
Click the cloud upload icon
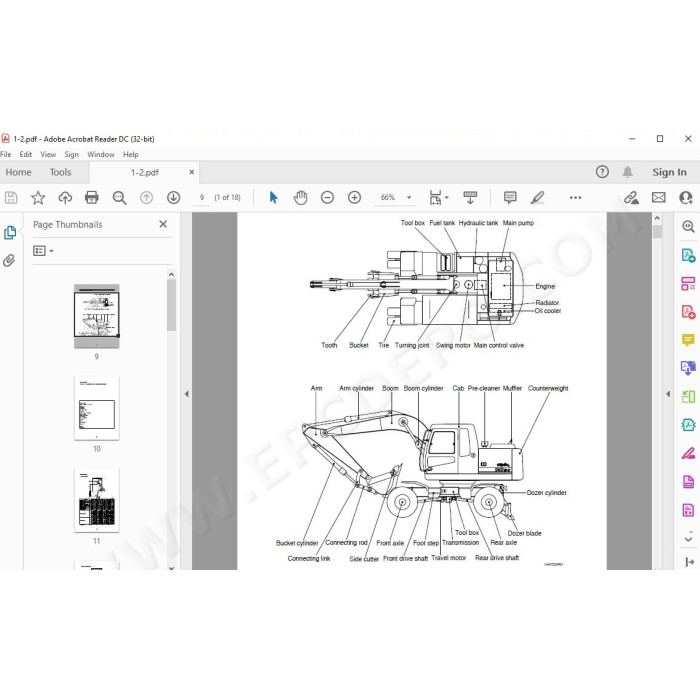[65, 197]
